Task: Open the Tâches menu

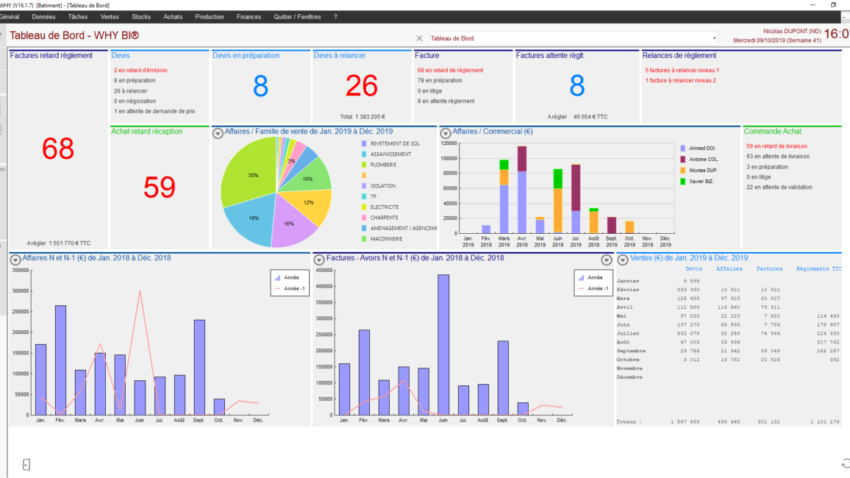Action: click(x=78, y=17)
